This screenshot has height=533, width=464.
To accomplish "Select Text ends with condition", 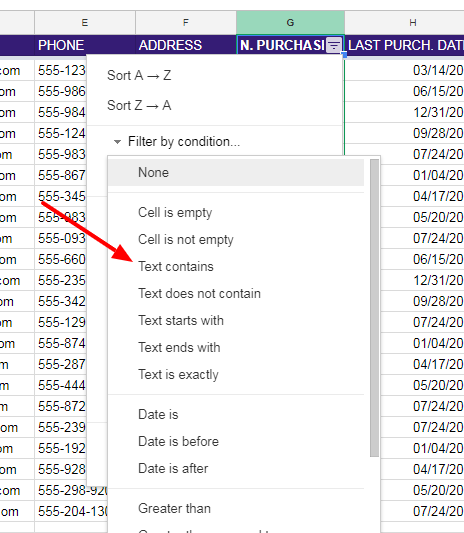I will 236,347.
